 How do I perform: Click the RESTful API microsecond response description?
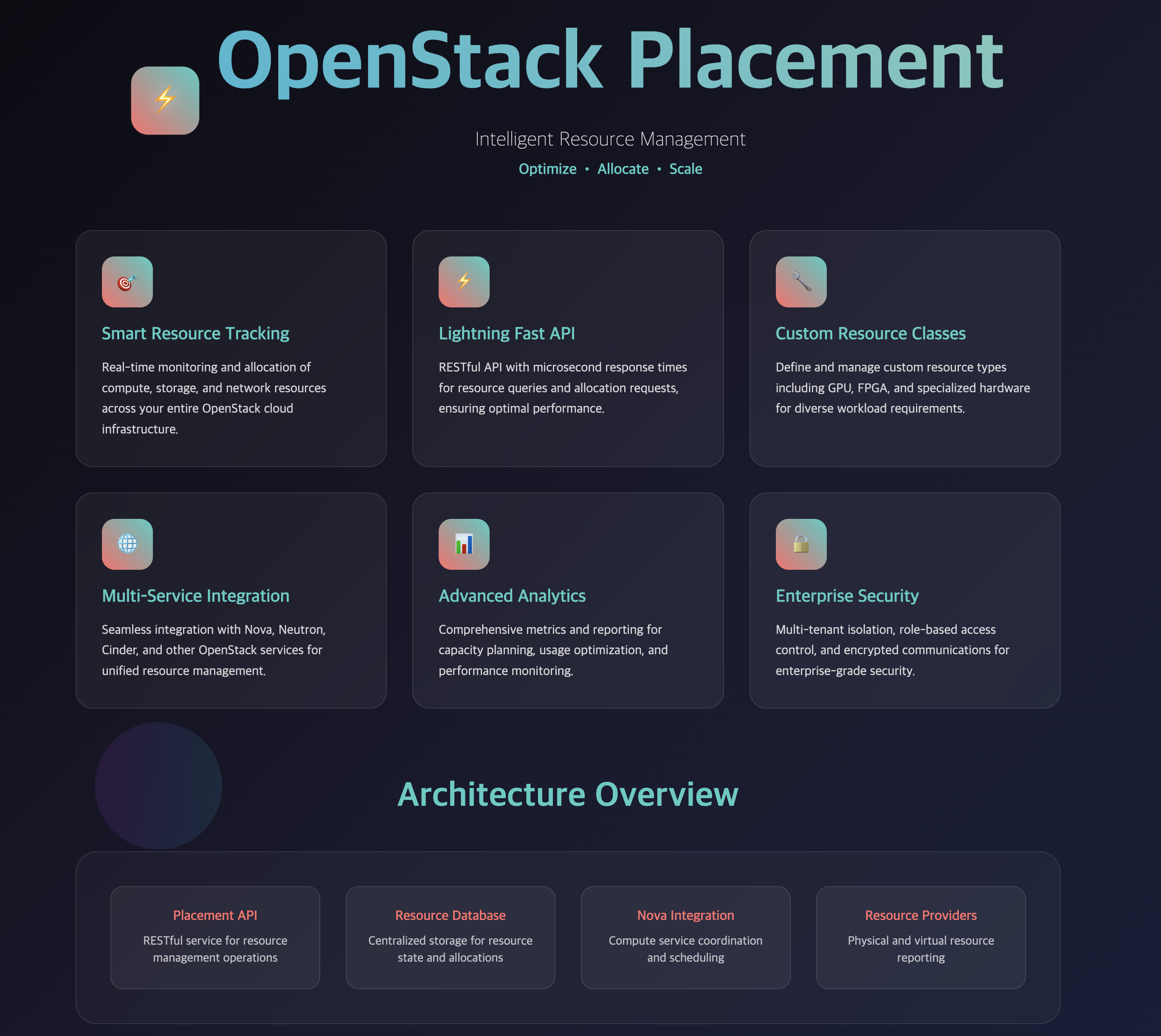pos(563,388)
